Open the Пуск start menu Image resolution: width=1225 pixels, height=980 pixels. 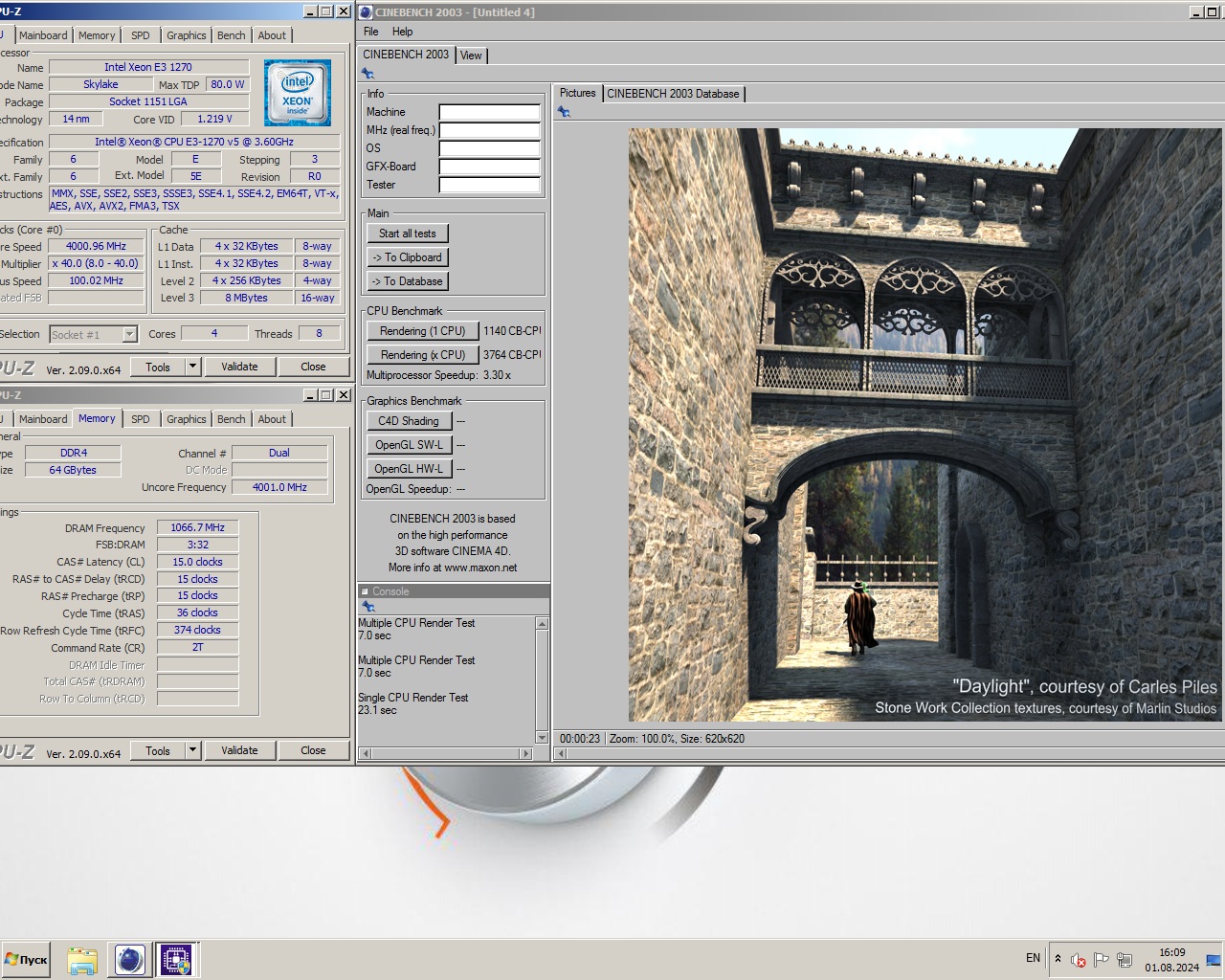click(26, 959)
